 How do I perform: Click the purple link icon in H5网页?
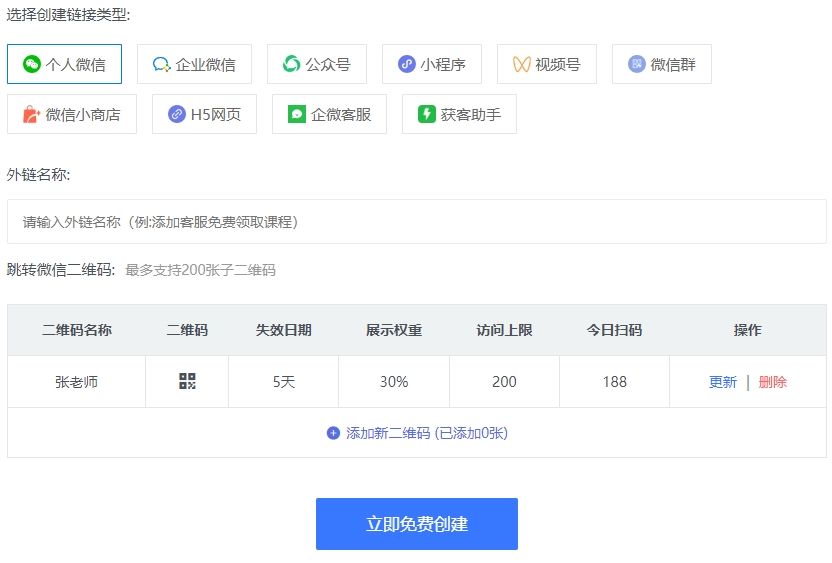tap(177, 114)
